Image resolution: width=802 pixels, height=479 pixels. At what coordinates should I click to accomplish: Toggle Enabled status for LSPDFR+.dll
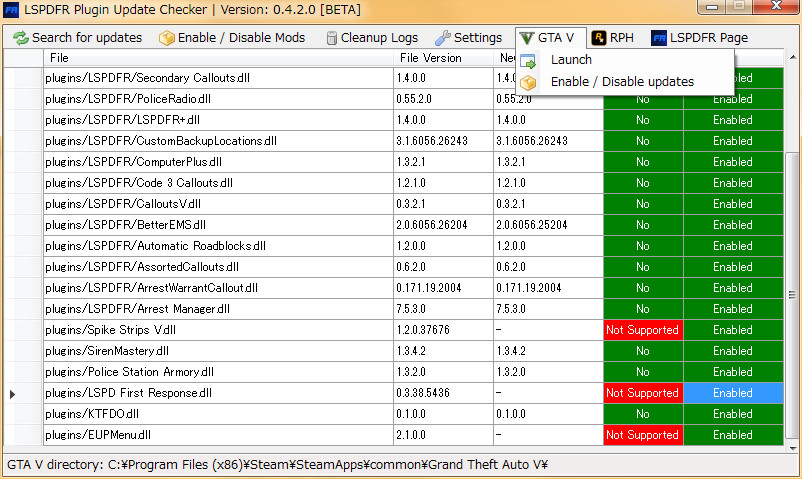(733, 120)
